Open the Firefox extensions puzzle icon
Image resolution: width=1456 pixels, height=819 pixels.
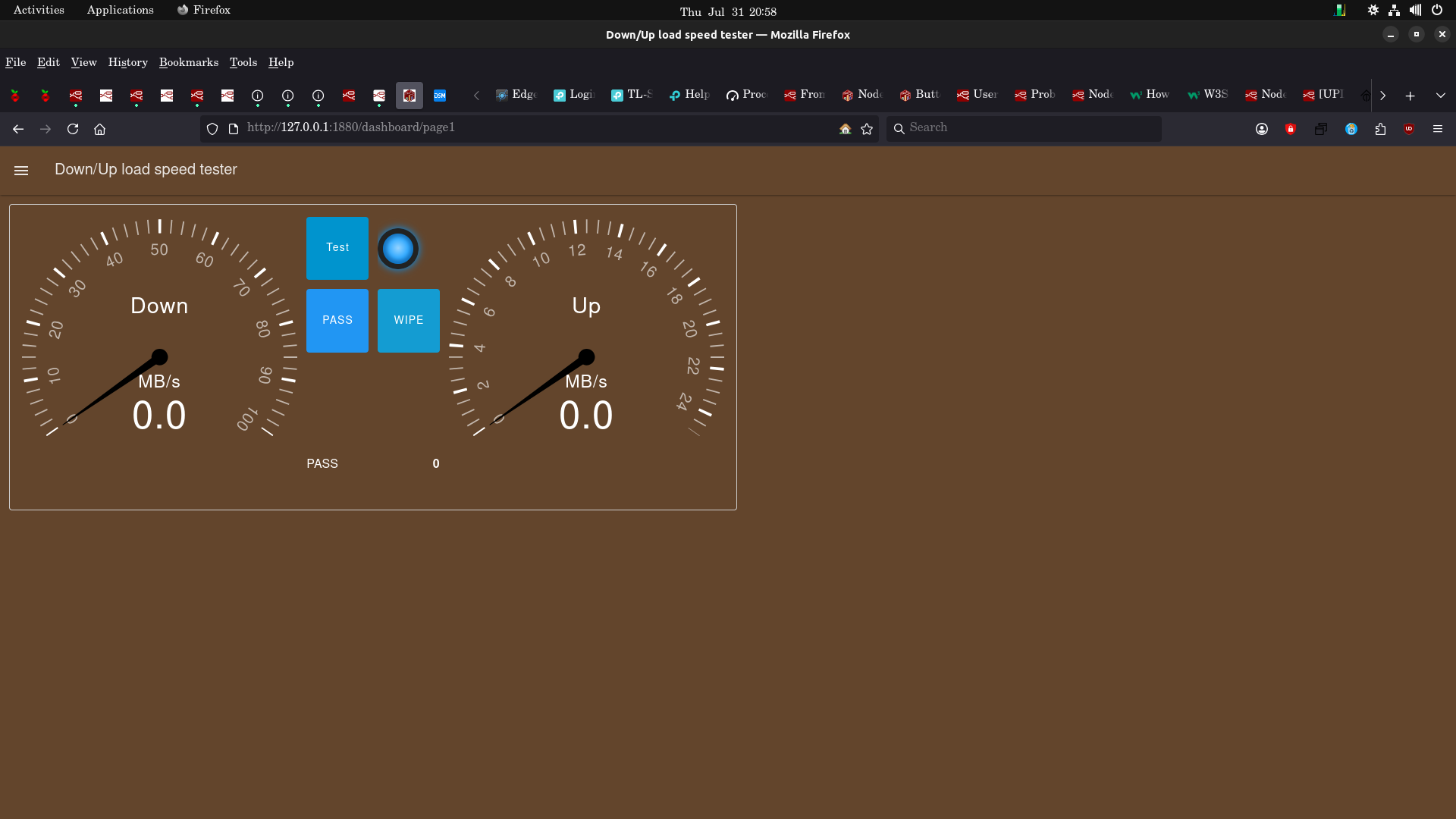1380,129
